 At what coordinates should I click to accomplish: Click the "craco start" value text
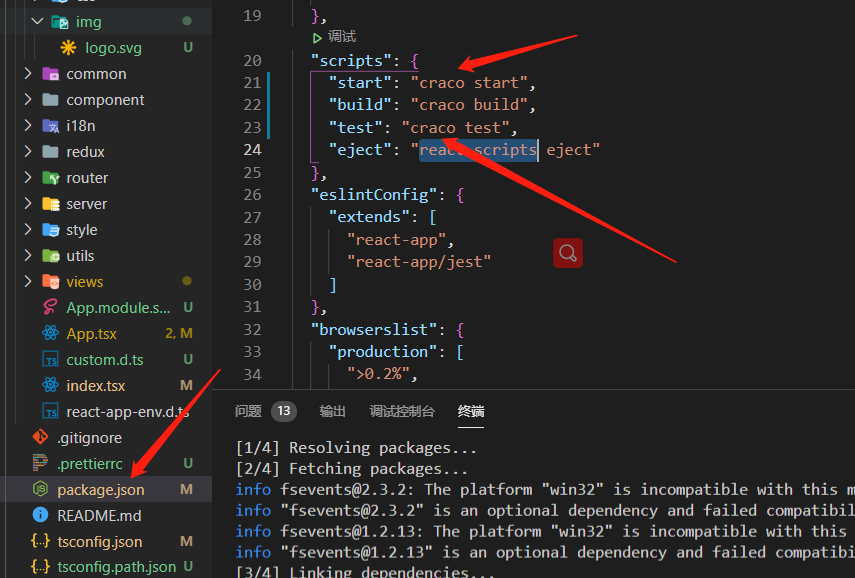(x=469, y=83)
